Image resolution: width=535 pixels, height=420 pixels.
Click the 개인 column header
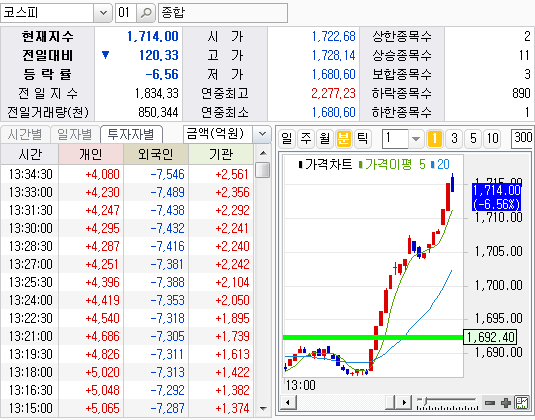coord(91,154)
